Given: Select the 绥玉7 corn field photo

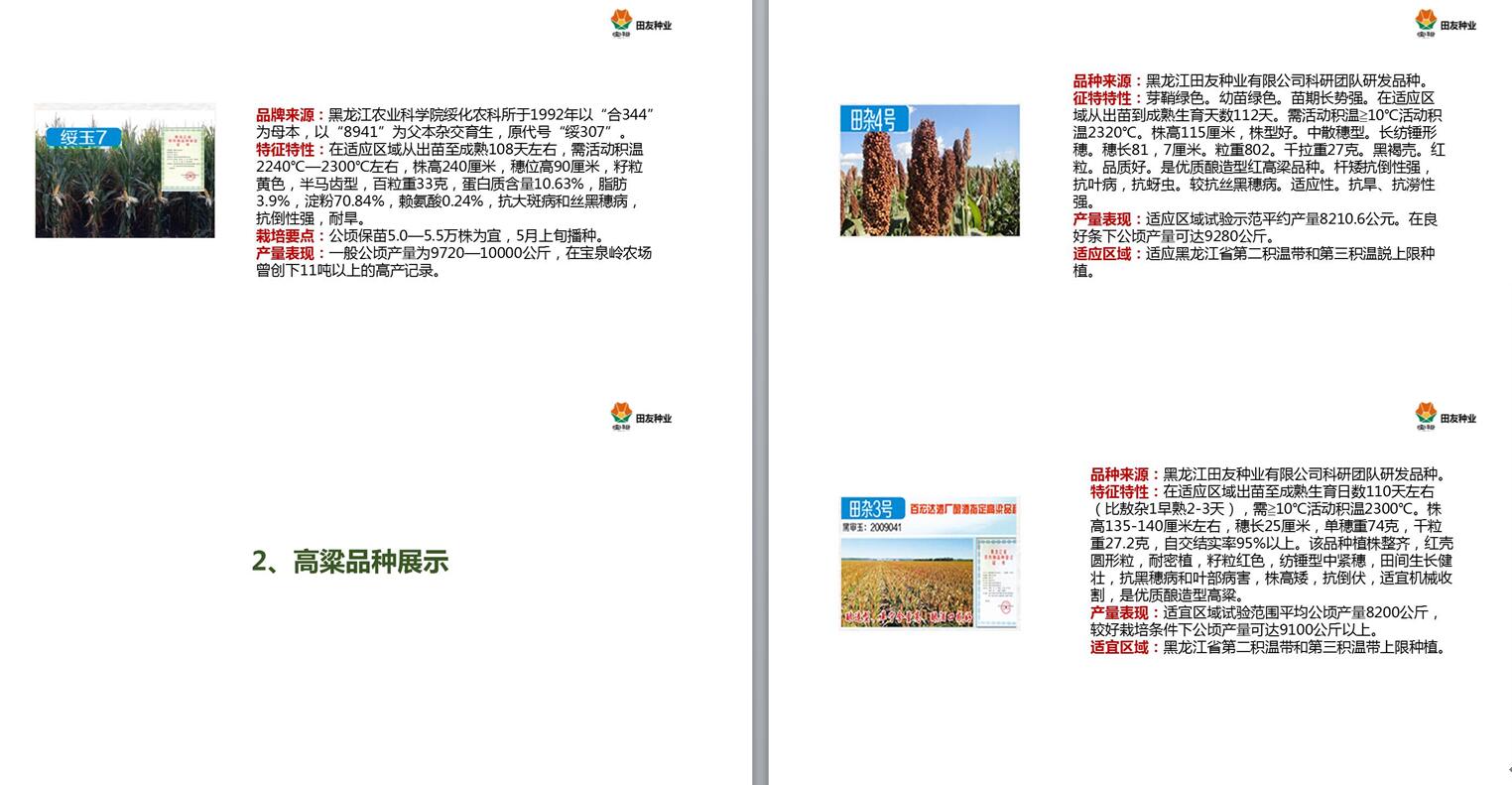Looking at the screenshot, I should pos(125,171).
